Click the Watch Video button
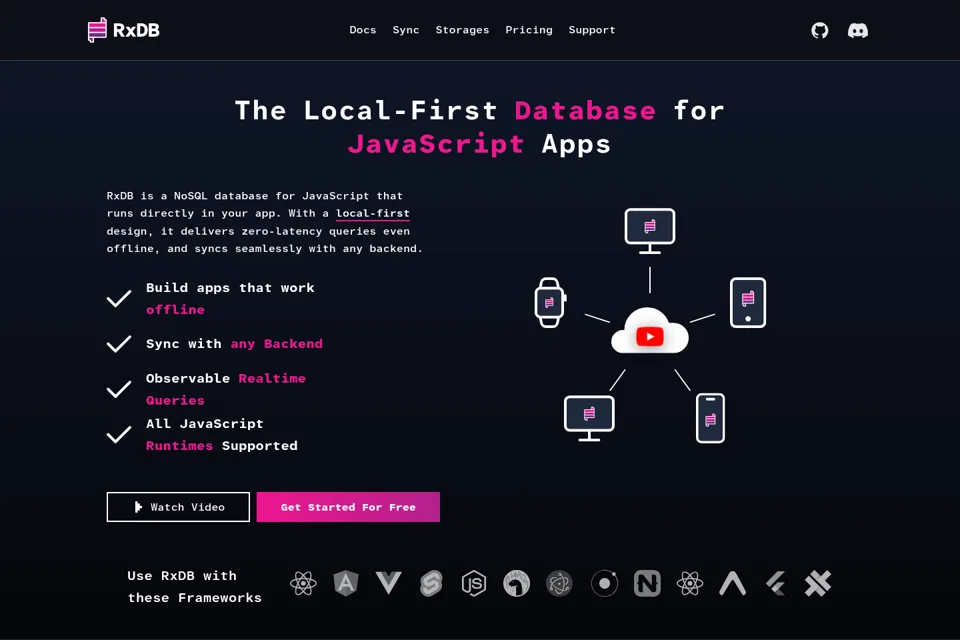Viewport: 960px width, 640px height. coord(178,507)
